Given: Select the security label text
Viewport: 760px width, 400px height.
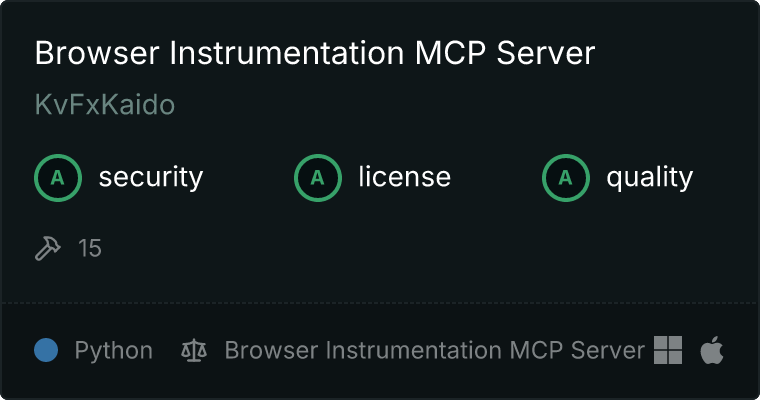Looking at the screenshot, I should (x=151, y=177).
